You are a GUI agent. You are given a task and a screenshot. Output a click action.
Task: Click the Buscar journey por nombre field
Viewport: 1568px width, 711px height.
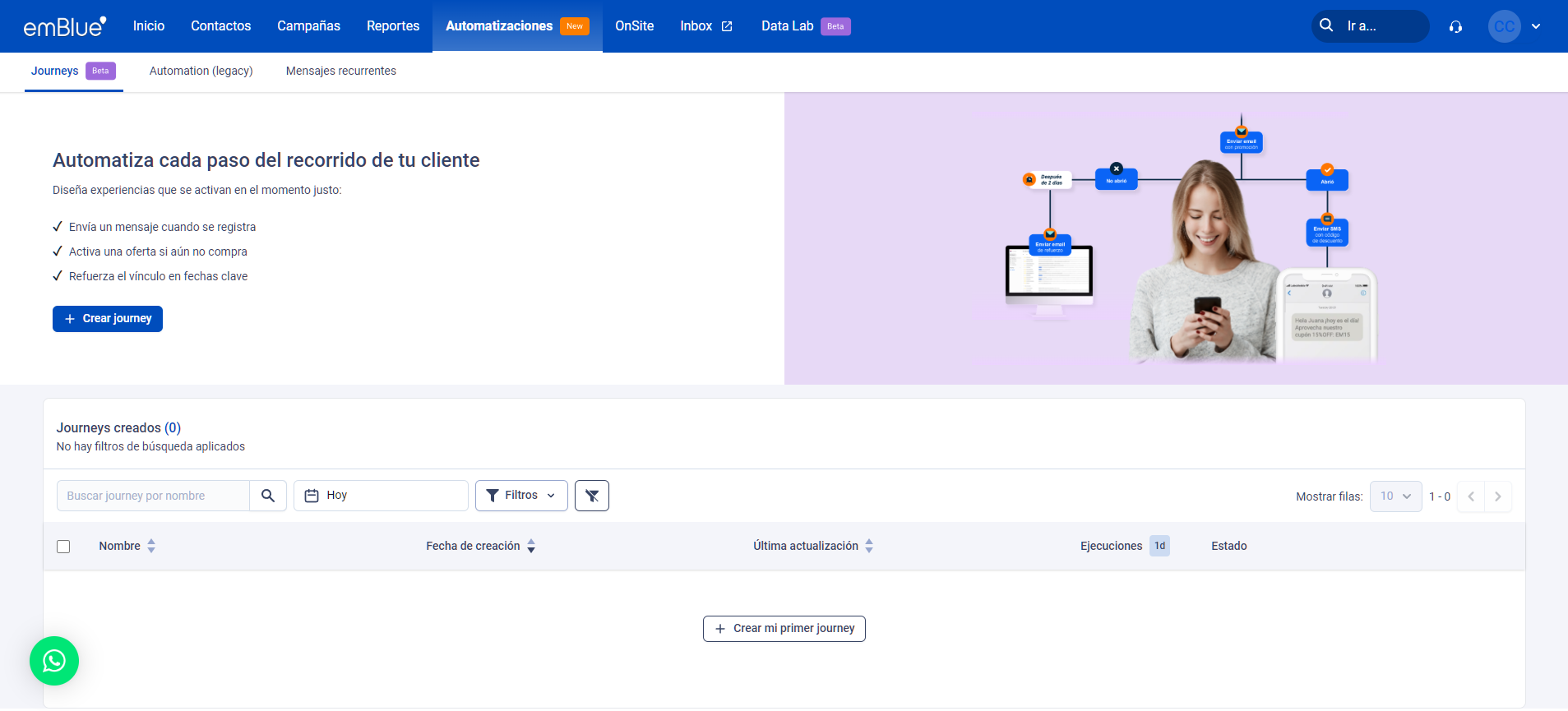pyautogui.click(x=153, y=496)
